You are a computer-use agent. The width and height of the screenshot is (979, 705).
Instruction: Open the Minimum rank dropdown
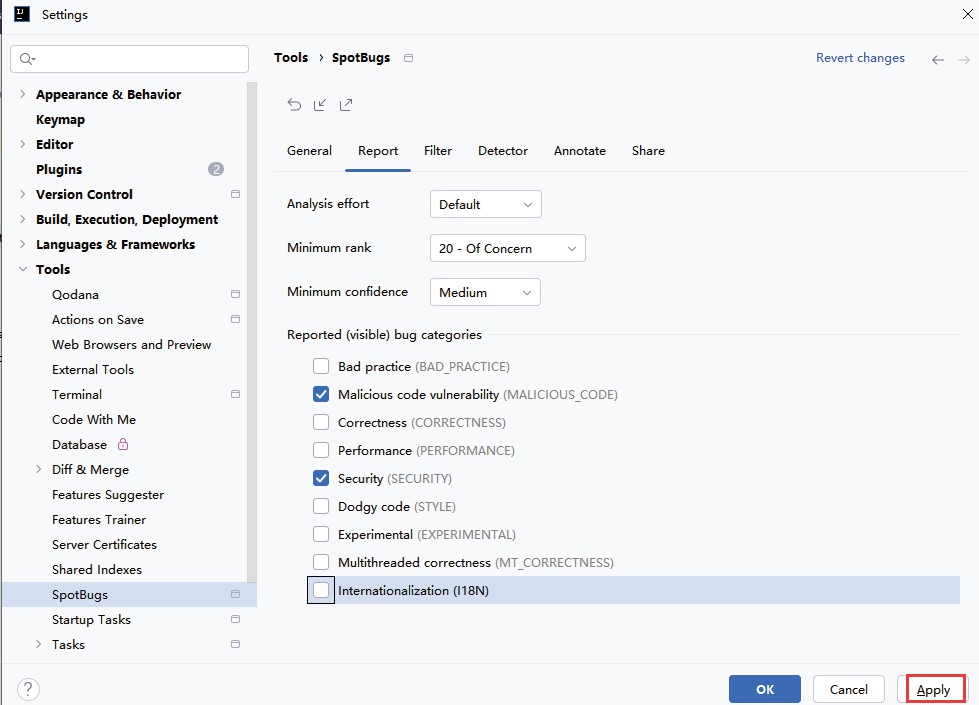tap(508, 248)
